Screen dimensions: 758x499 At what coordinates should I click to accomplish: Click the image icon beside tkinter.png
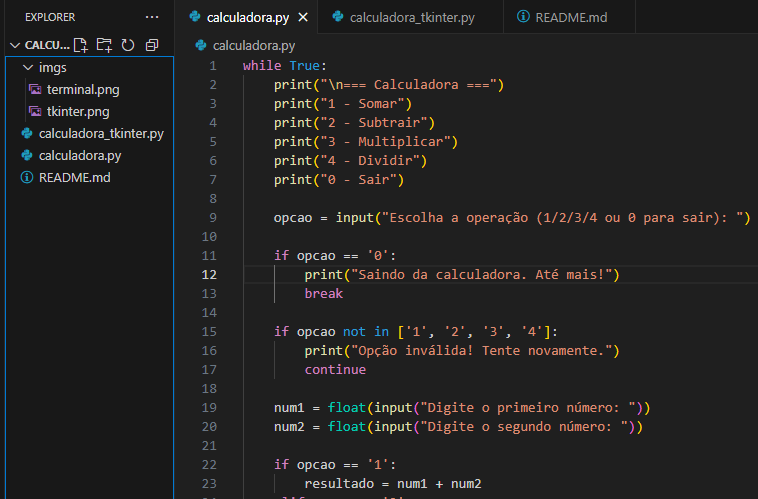pyautogui.click(x=35, y=111)
